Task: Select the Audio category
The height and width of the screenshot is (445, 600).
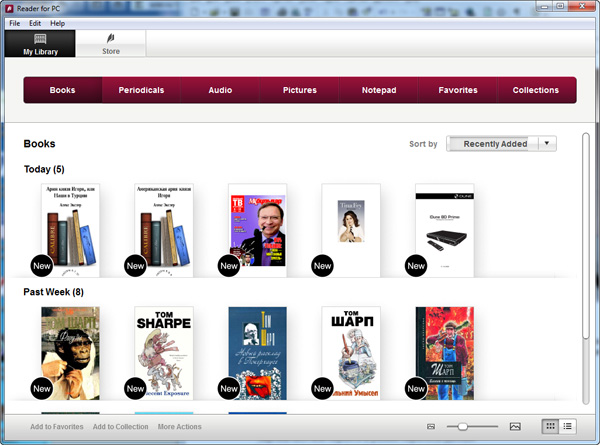Action: [220, 90]
